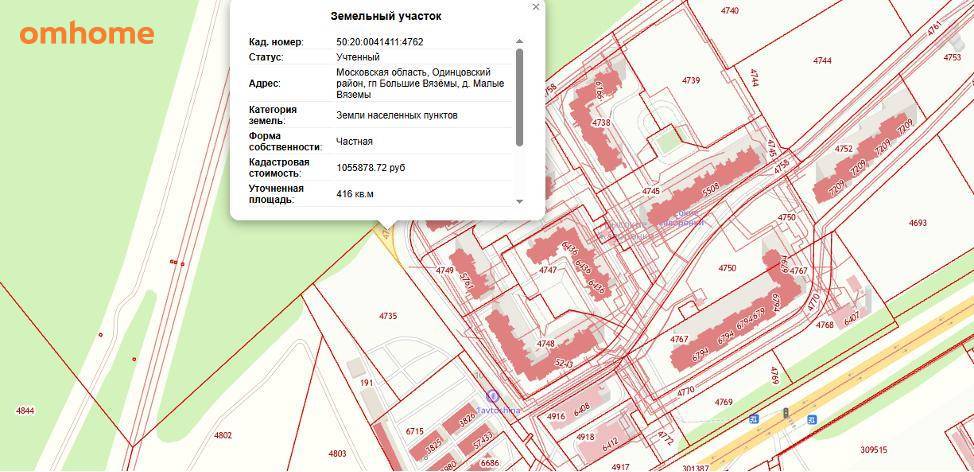Click the popup's vertical scrollbar thumb

click(x=519, y=96)
